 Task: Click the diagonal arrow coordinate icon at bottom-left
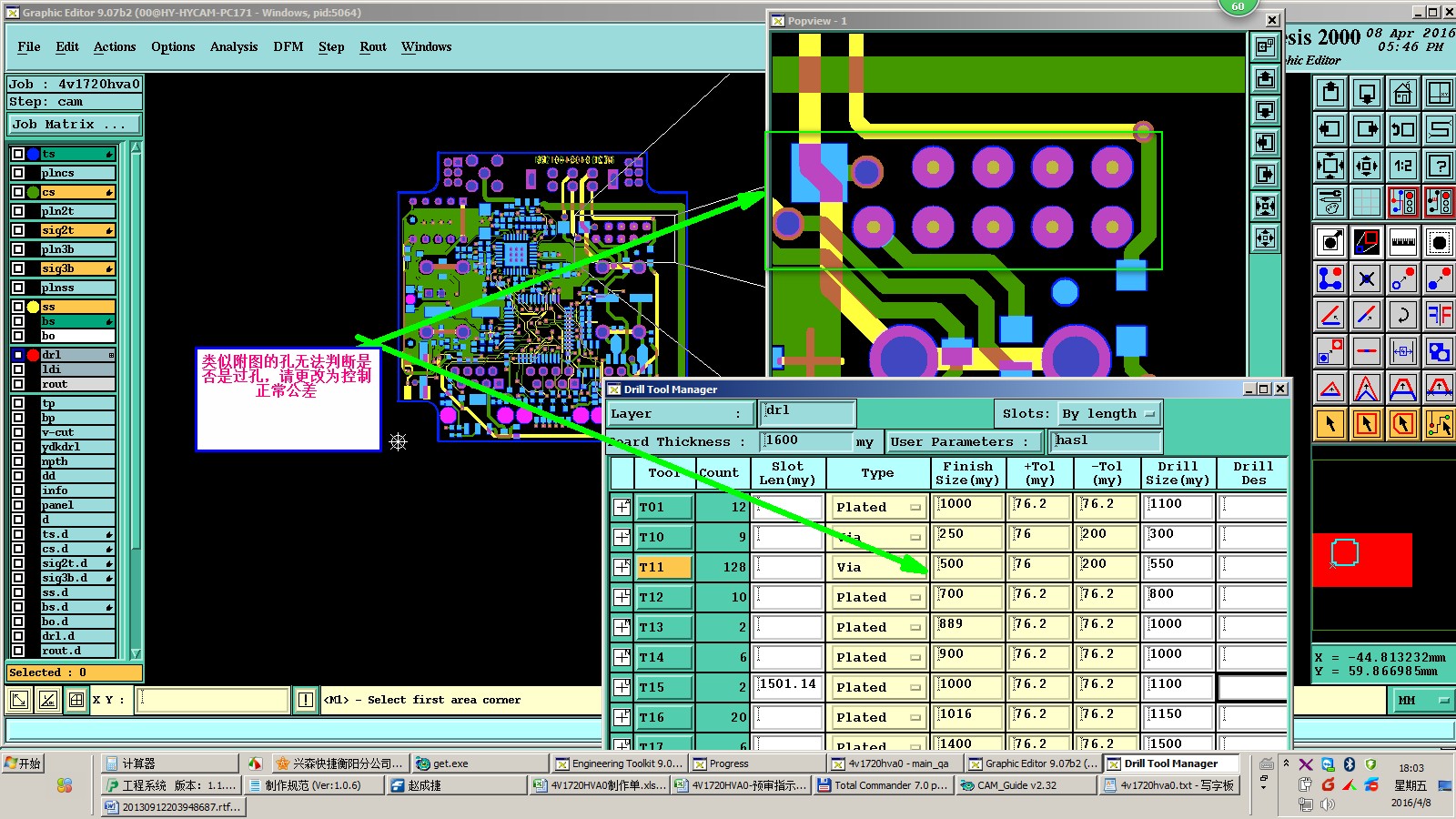point(18,700)
